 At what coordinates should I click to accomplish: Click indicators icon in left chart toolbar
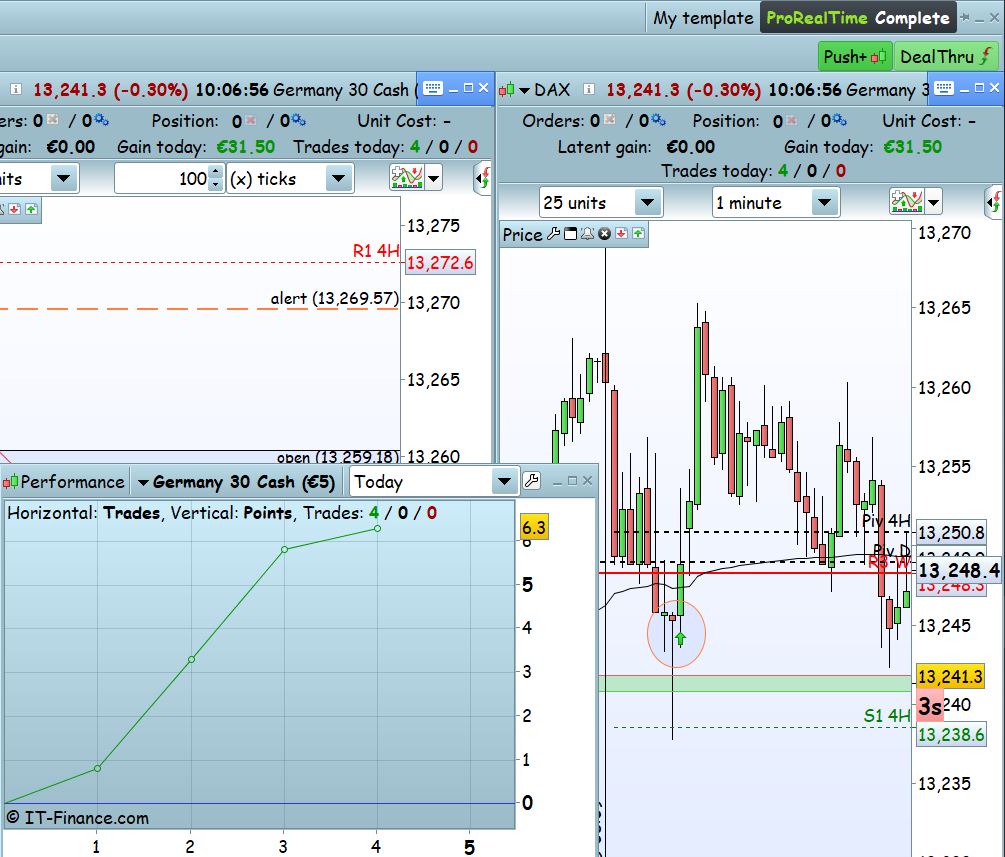click(x=406, y=177)
